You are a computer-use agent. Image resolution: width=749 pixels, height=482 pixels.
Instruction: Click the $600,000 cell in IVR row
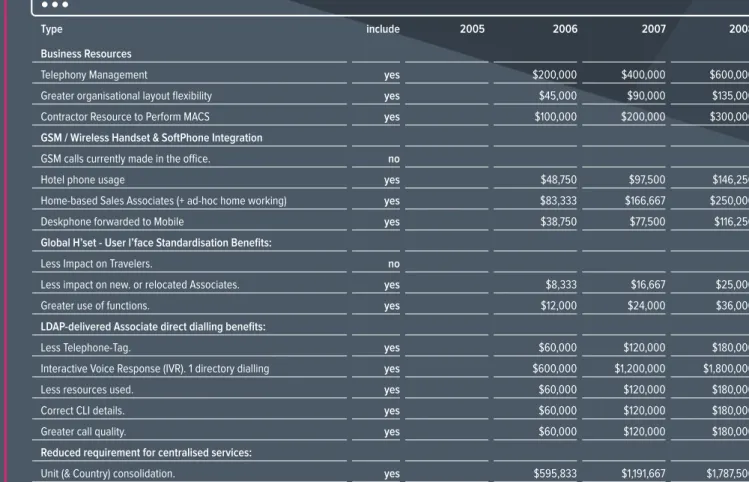[x=555, y=369]
